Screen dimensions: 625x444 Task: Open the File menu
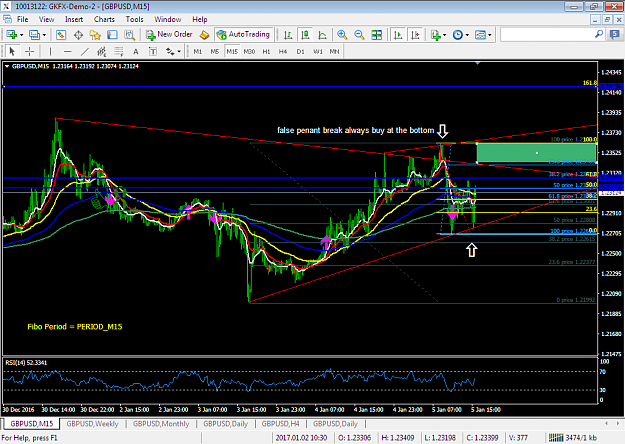(x=22, y=19)
